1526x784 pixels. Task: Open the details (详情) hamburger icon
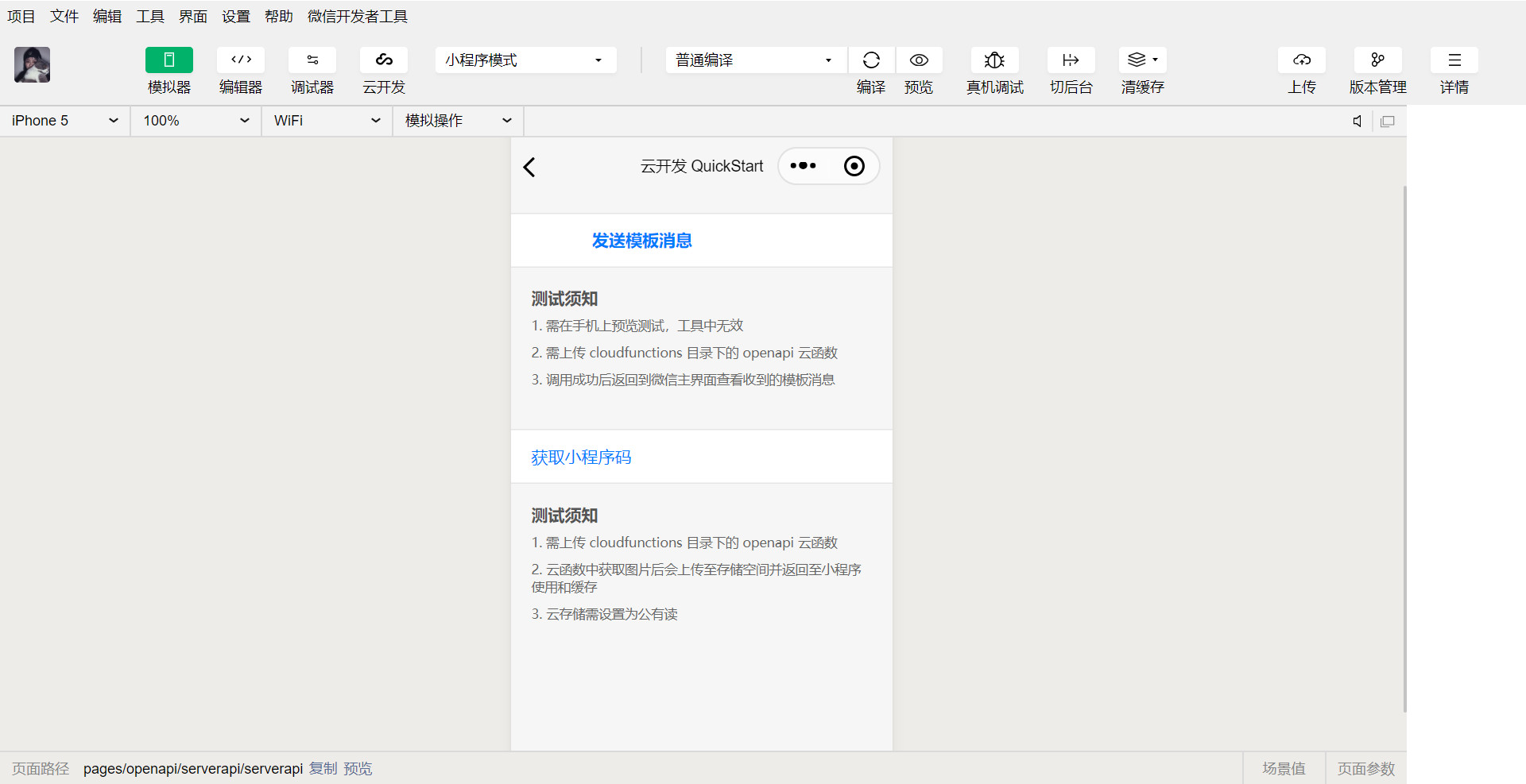pos(1454,60)
